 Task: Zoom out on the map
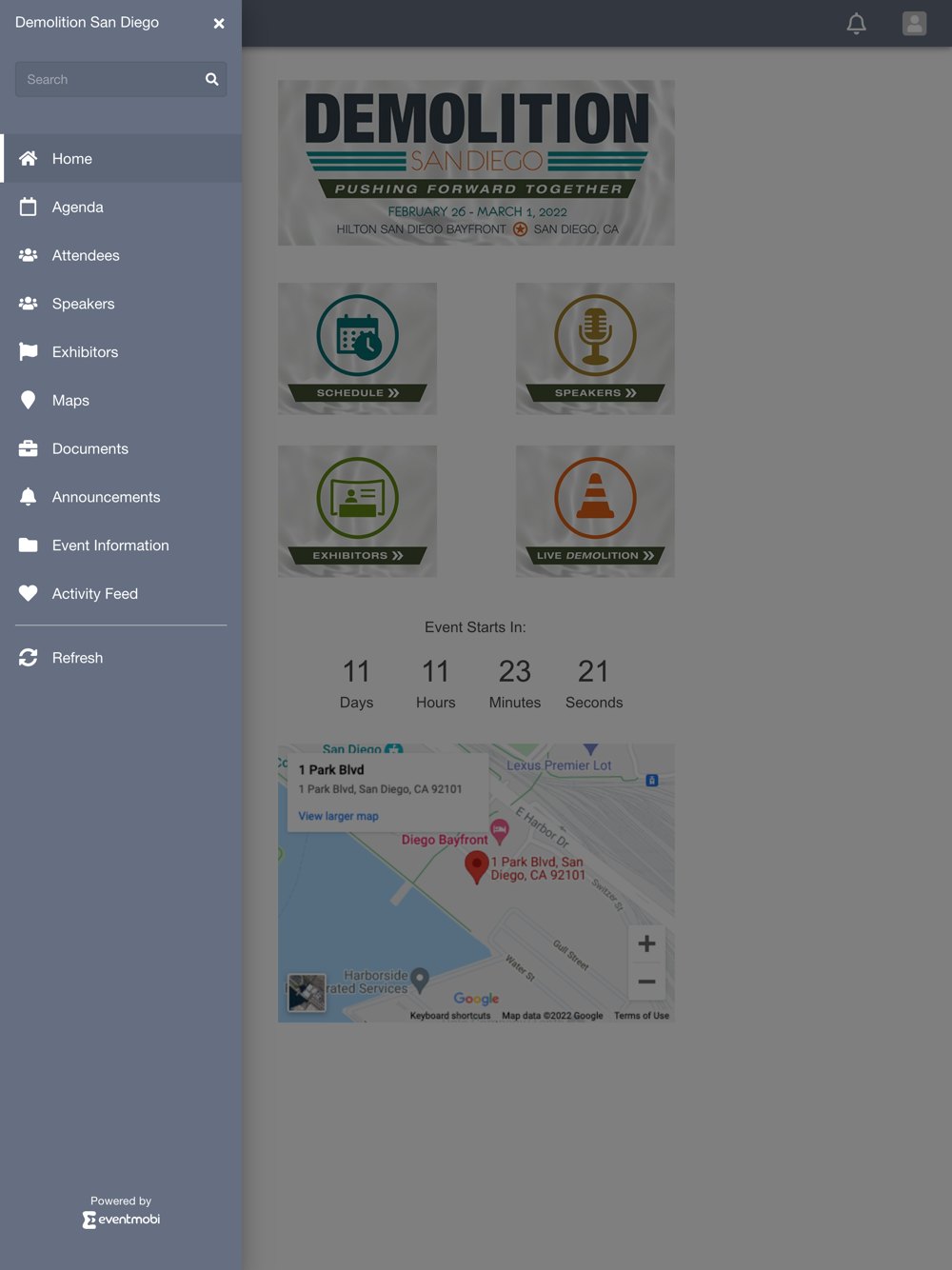646,982
